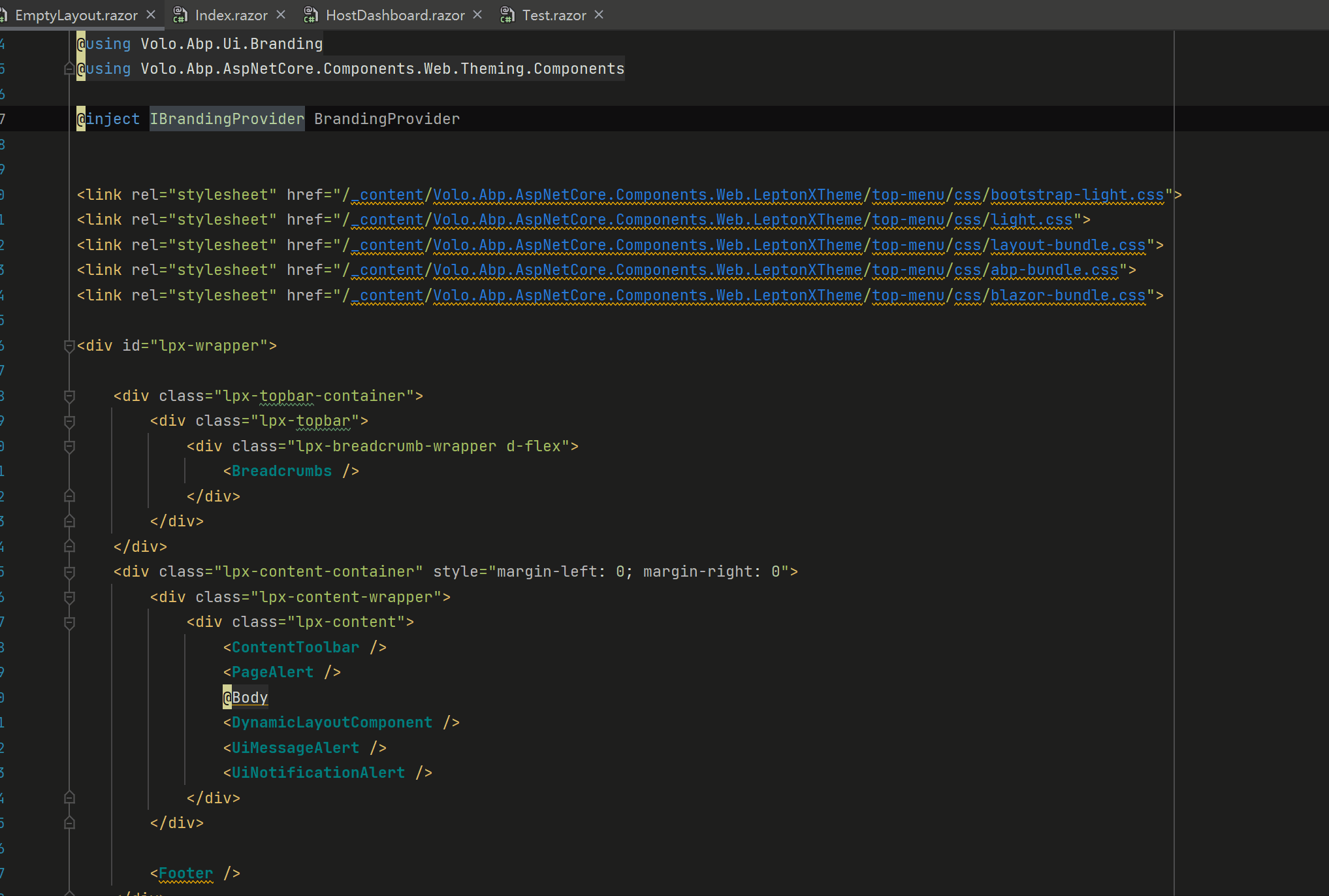Switch to the Test.razor tab
Viewport: 1329px width, 896px height.
pos(554,15)
